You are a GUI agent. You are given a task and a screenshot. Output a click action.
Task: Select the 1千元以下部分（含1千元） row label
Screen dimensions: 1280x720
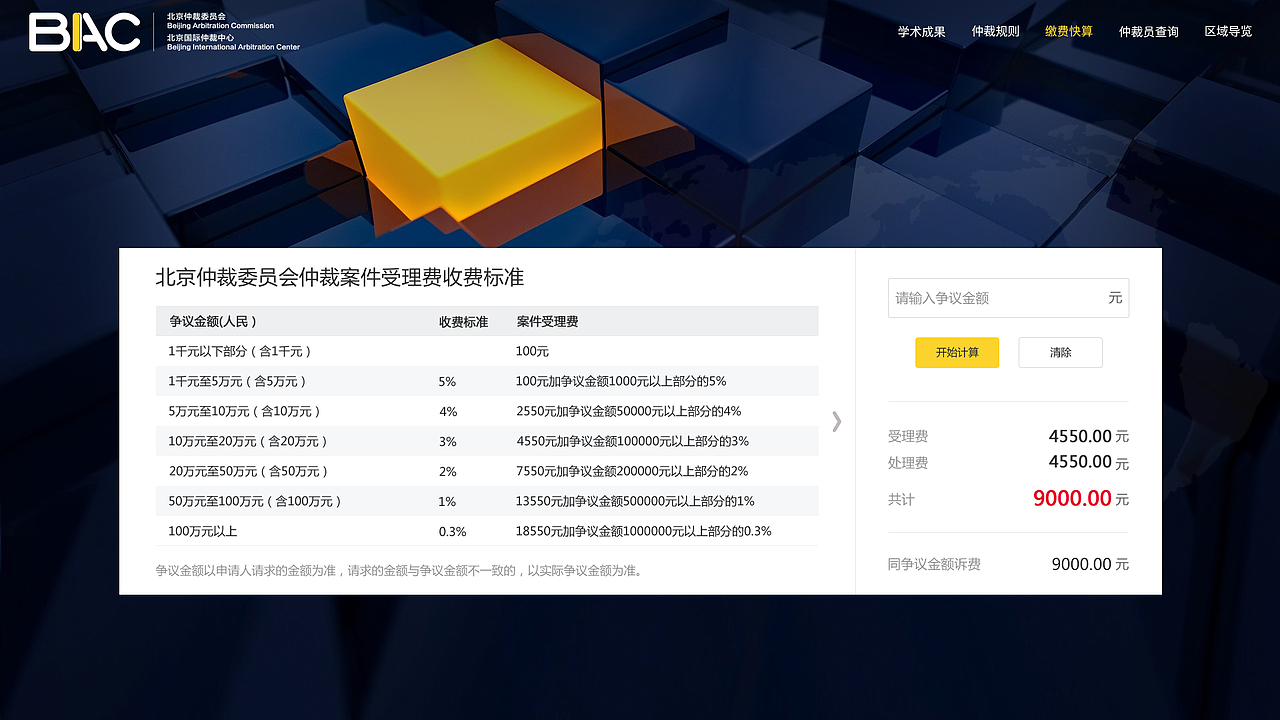coord(240,351)
